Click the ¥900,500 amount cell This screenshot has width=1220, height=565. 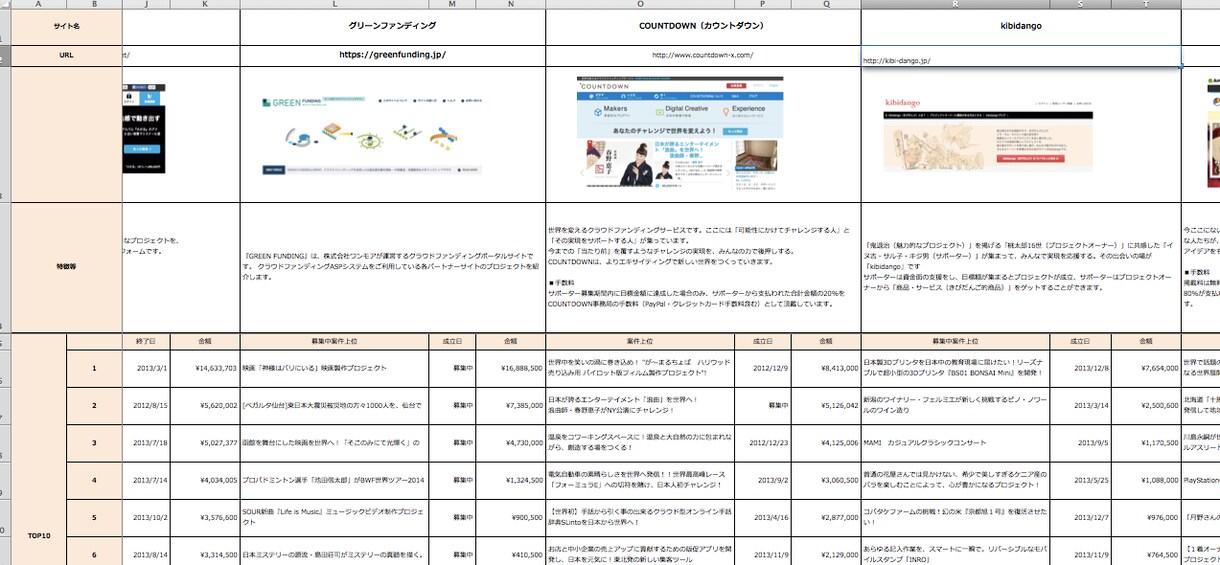511,518
